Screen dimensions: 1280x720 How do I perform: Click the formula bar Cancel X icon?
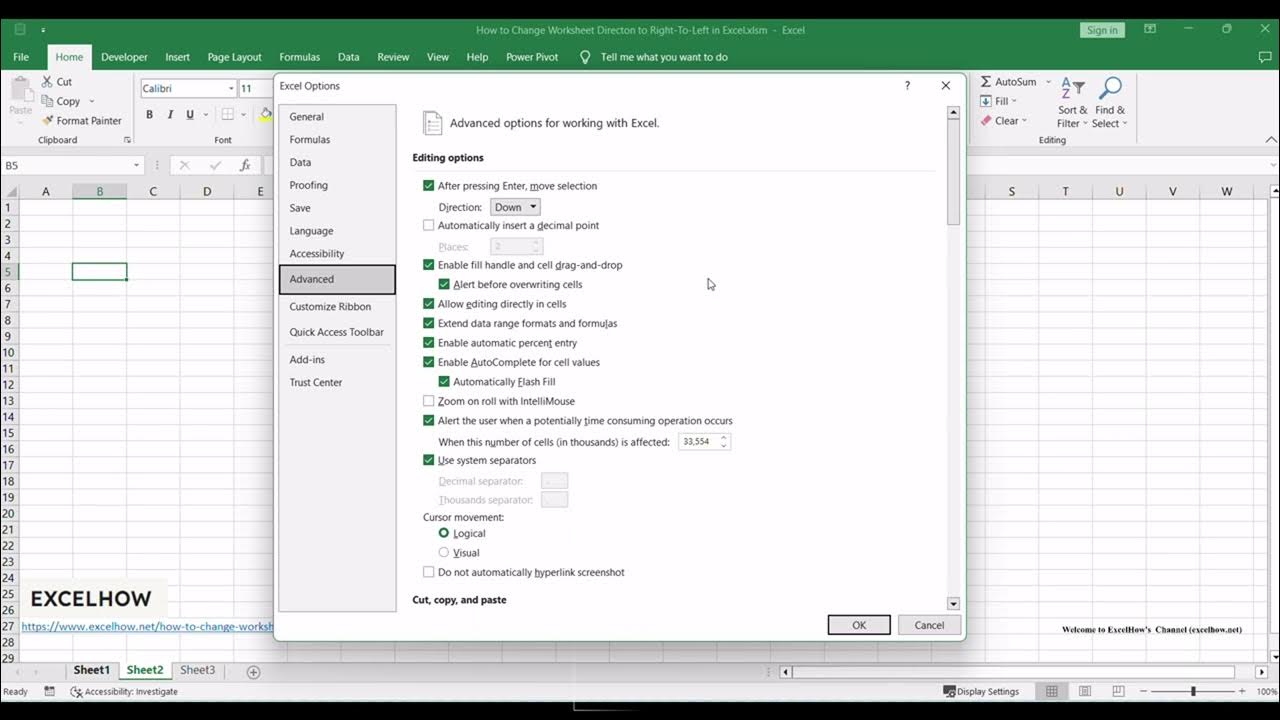pyautogui.click(x=184, y=165)
